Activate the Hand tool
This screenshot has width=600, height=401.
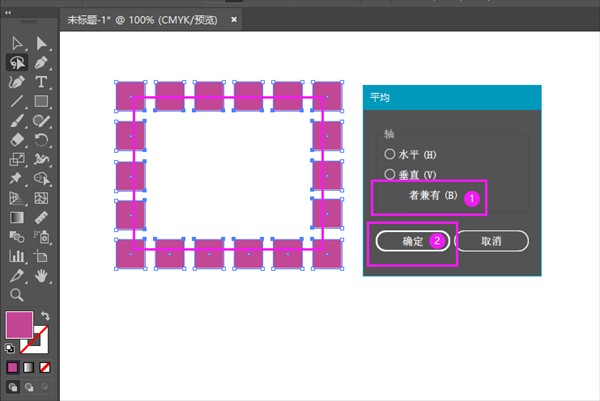coord(42,275)
